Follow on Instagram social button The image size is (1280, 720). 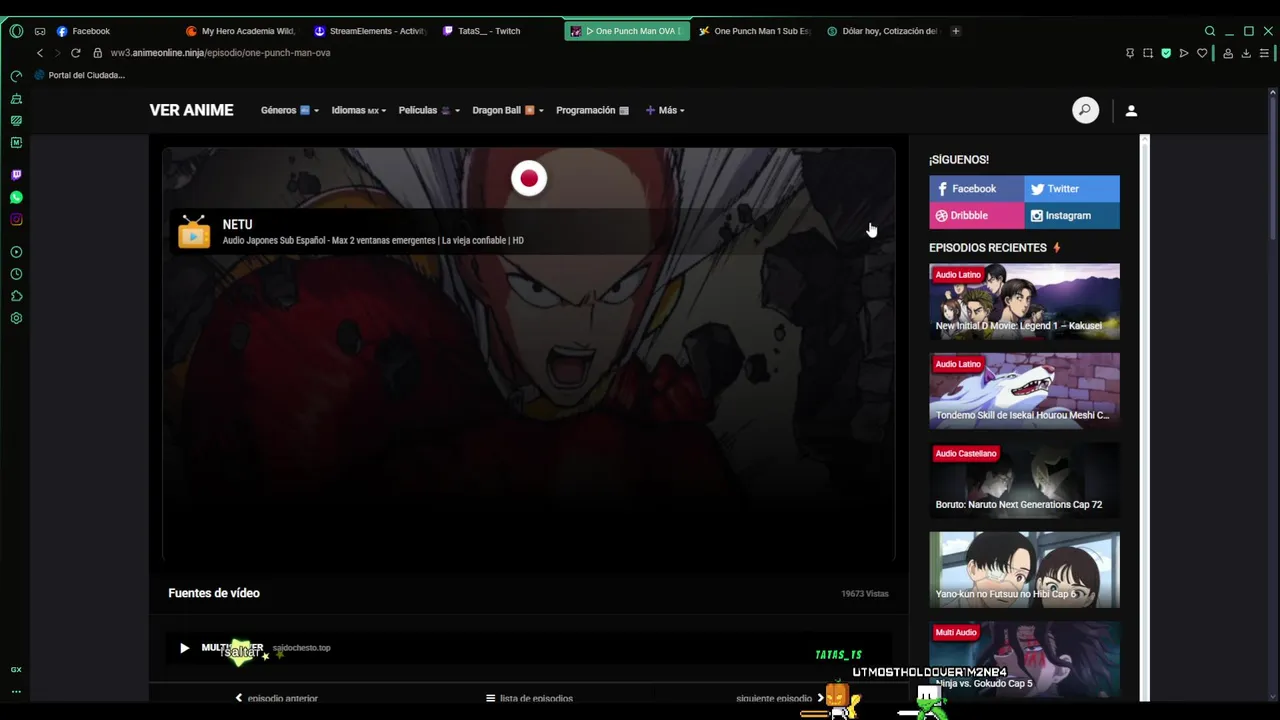[1072, 215]
